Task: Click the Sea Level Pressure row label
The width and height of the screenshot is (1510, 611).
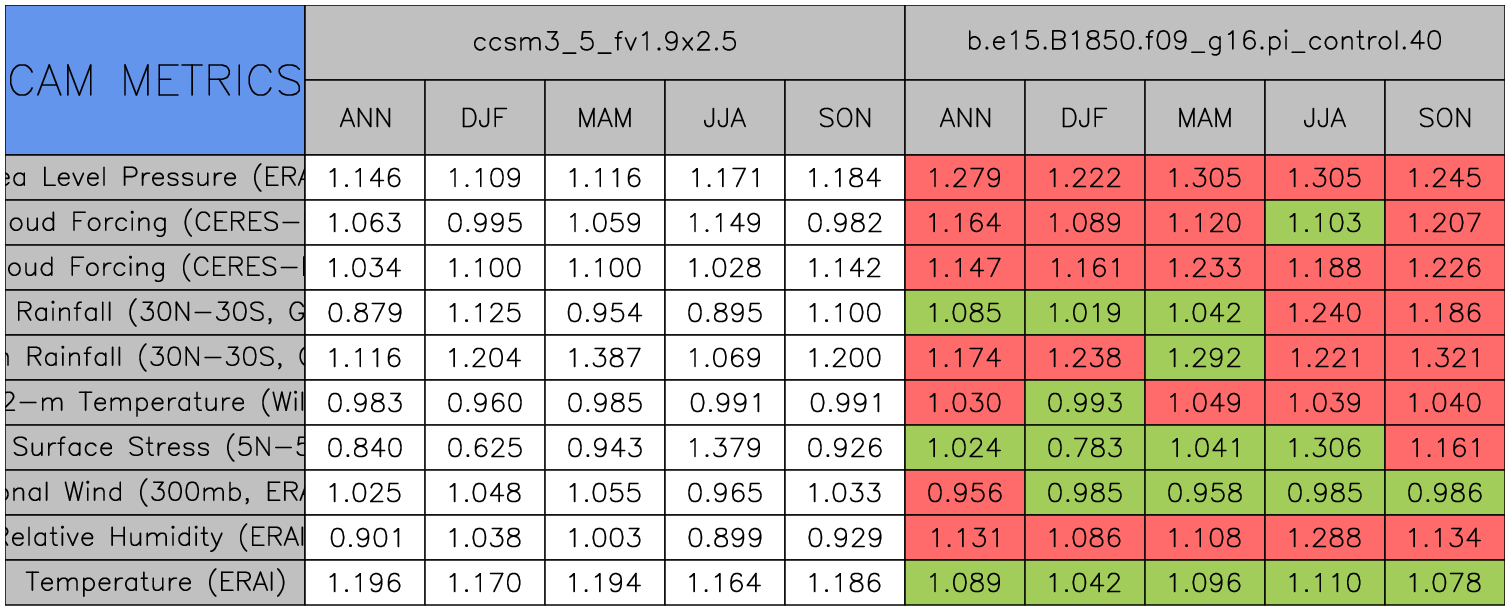Action: click(154, 178)
